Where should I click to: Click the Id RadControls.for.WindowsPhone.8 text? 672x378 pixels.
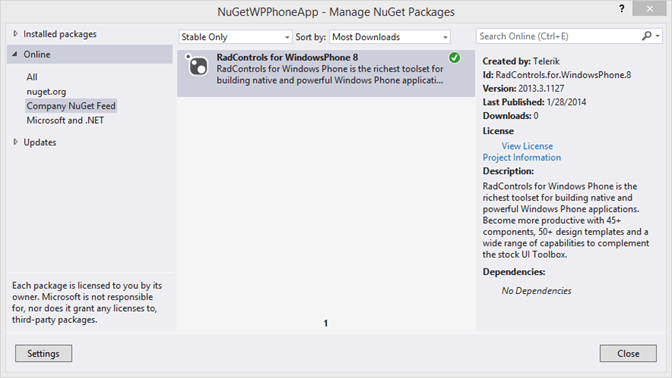click(x=557, y=75)
